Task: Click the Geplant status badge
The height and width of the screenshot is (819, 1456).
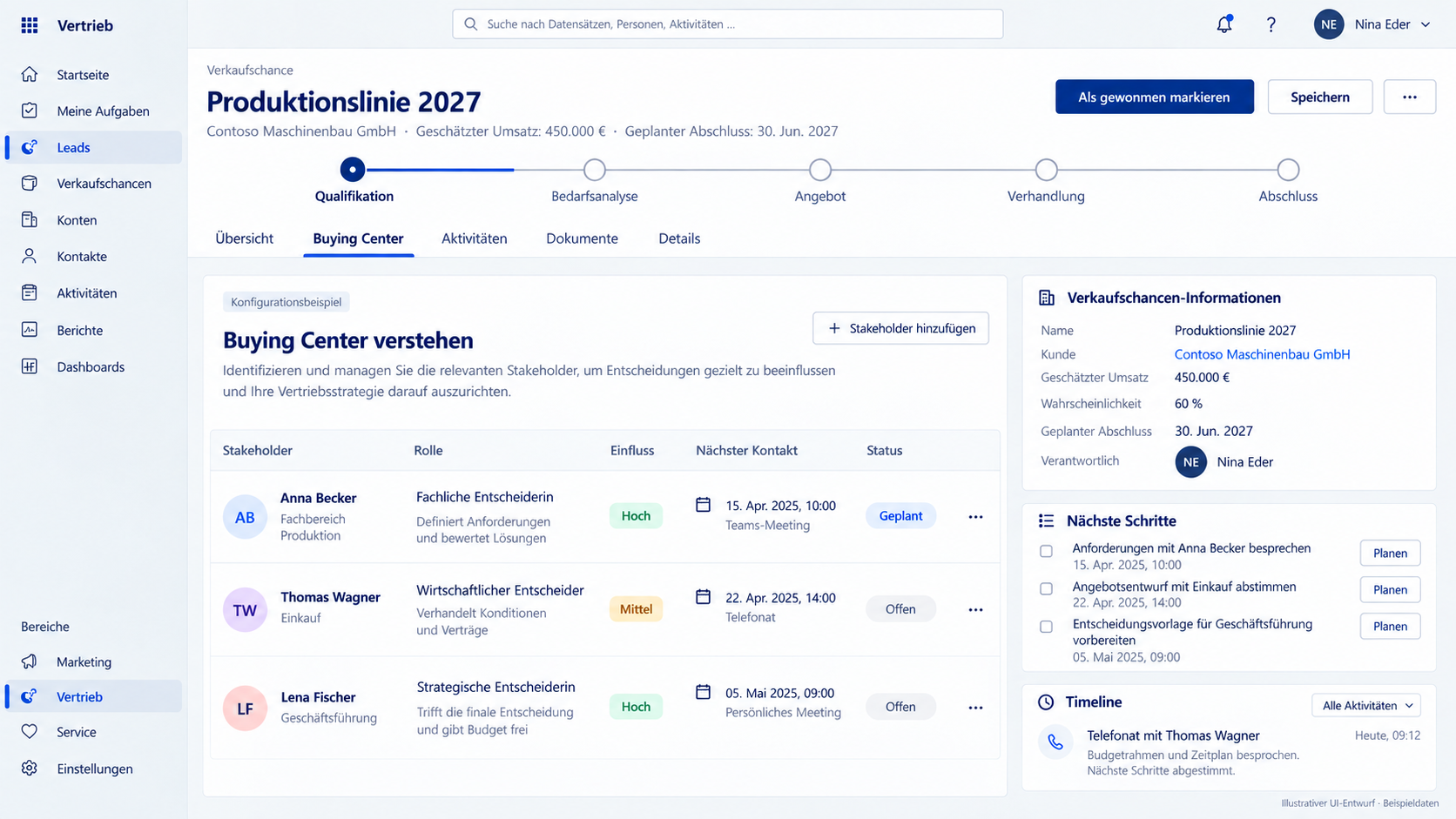Action: (900, 516)
